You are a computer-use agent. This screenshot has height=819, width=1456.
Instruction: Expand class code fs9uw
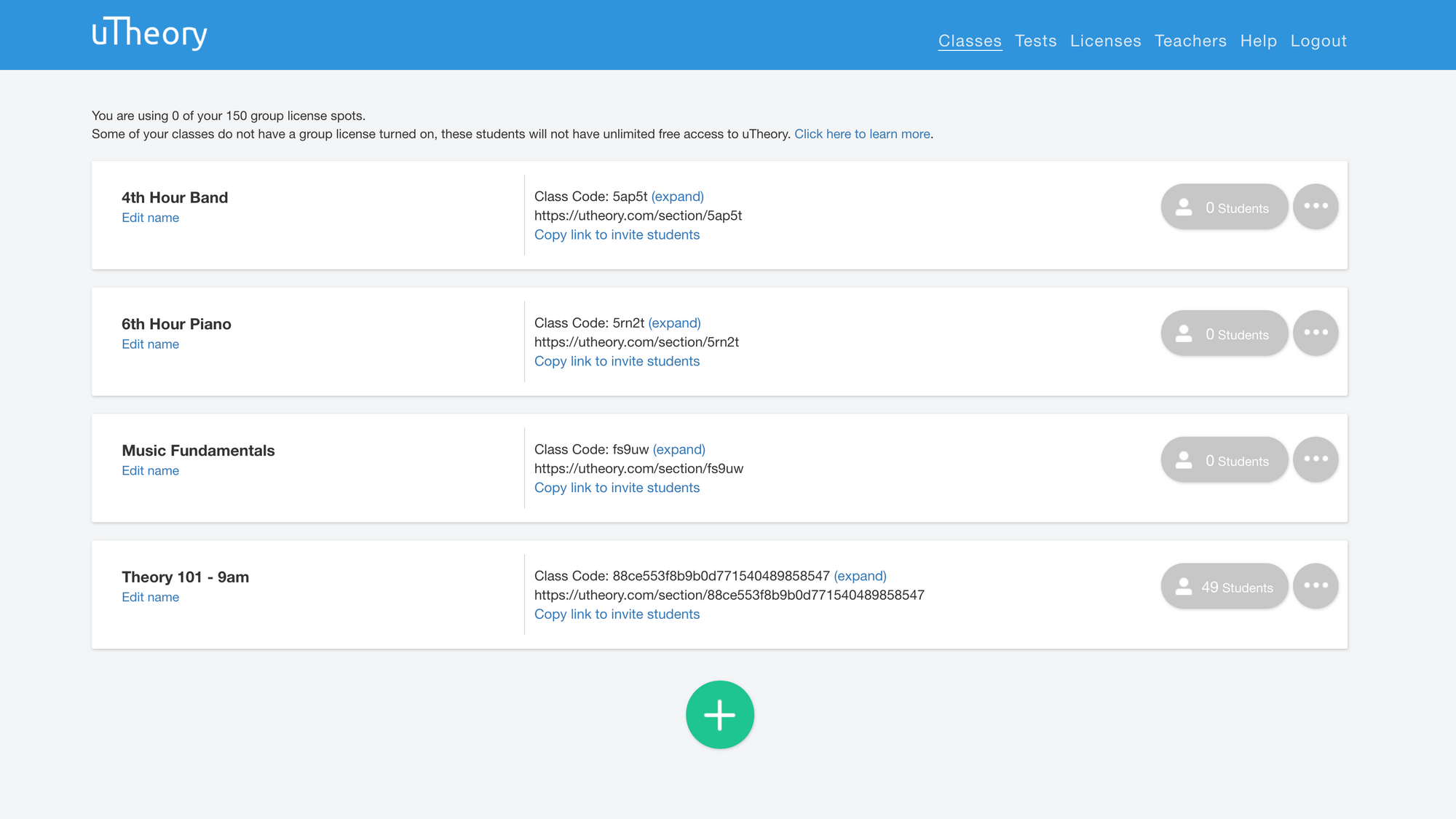[678, 450]
